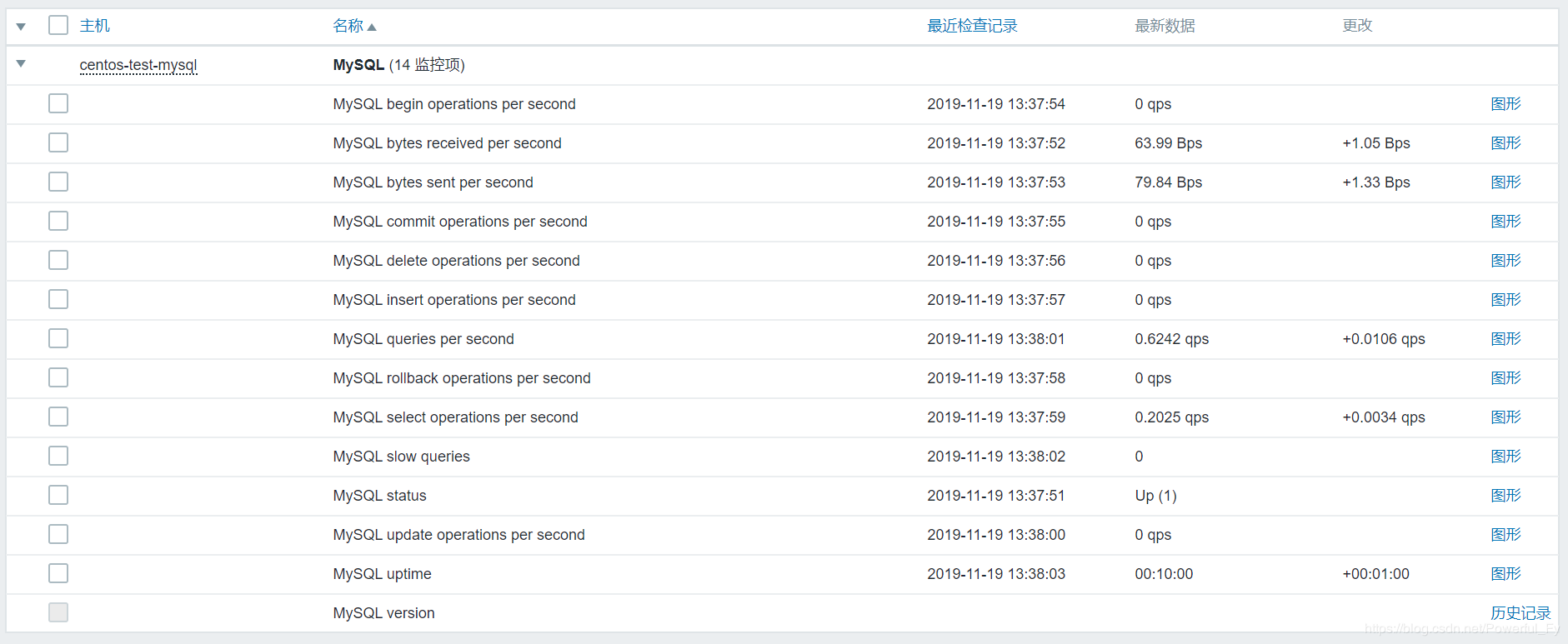This screenshot has width=1568, height=644.
Task: Check the MySQL status row
Action: (58, 495)
